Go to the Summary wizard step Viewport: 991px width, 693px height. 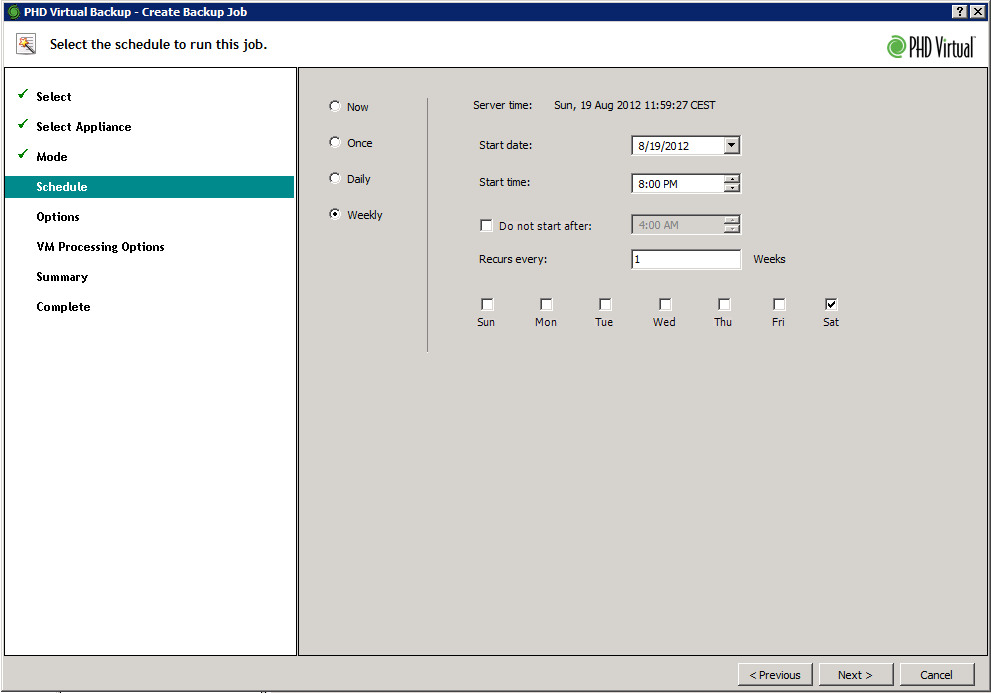[62, 277]
